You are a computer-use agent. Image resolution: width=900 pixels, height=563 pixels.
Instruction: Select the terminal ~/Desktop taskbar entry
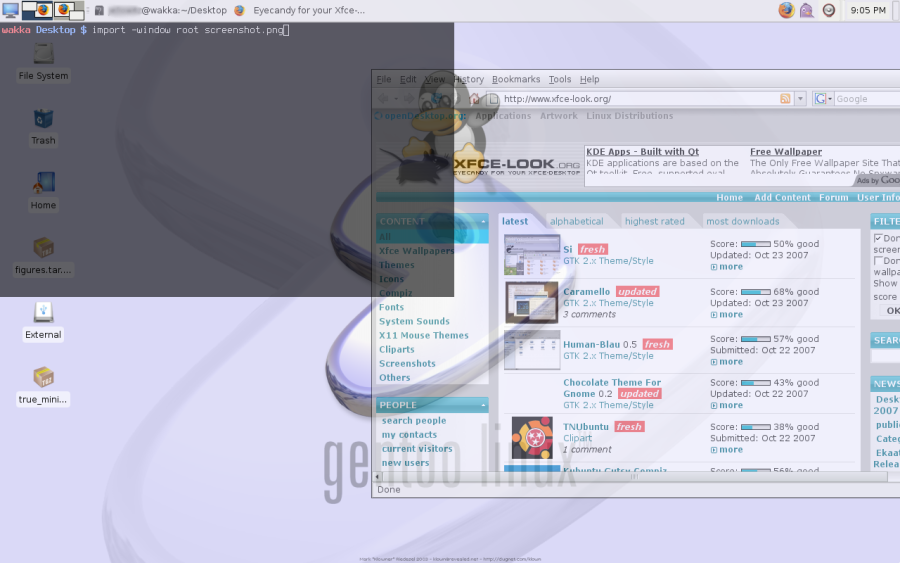tap(161, 10)
